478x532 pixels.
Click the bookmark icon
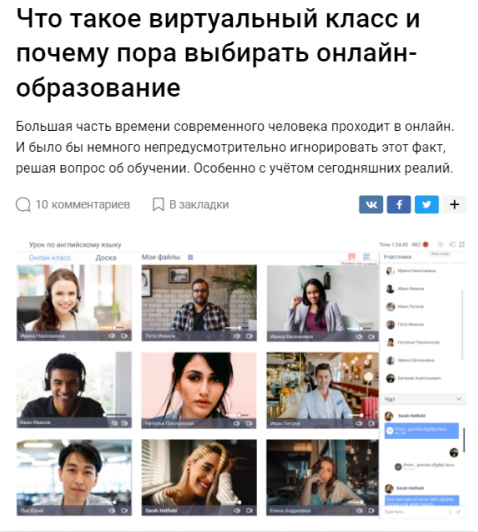click(x=158, y=205)
